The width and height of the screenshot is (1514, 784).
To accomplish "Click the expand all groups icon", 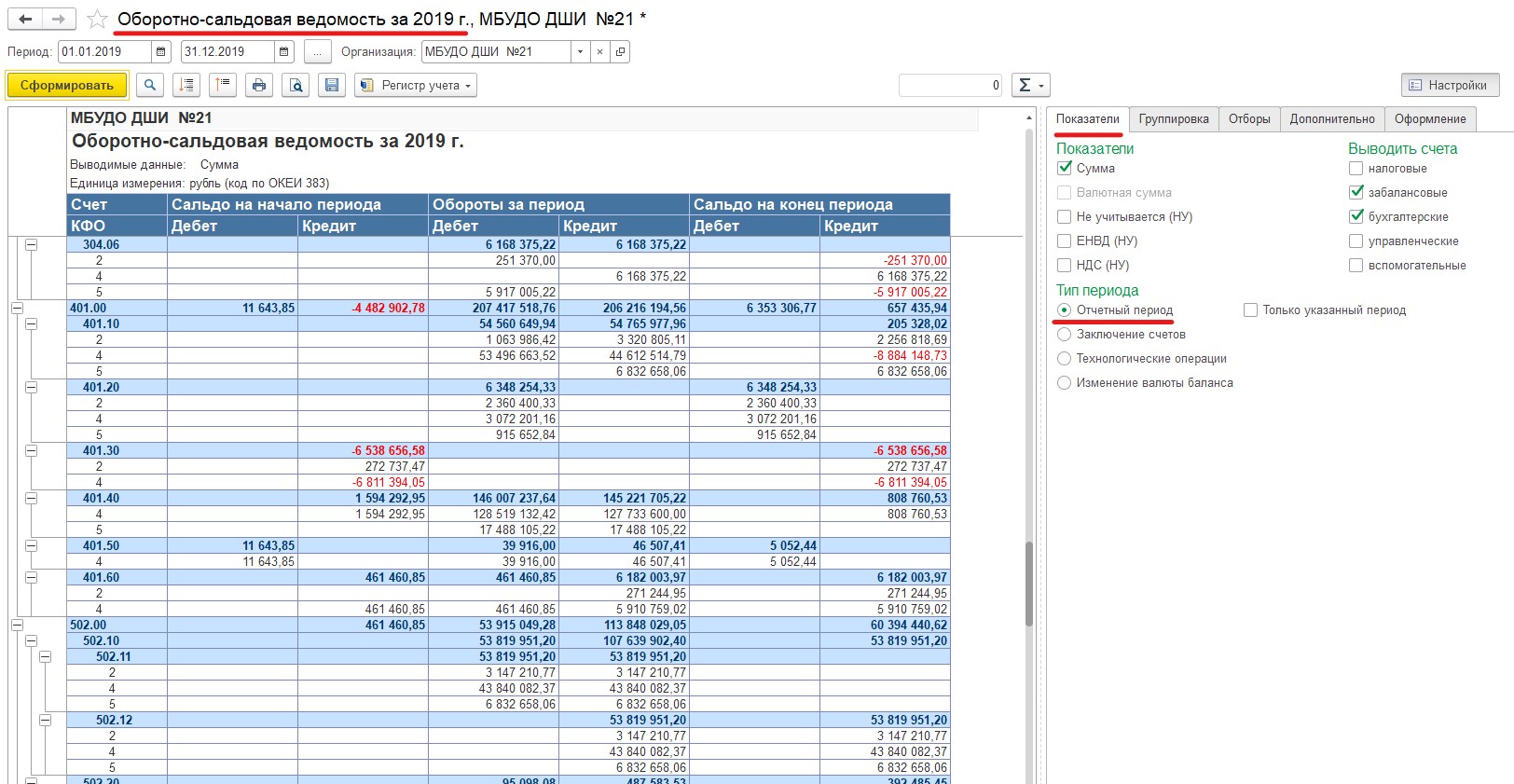I will [186, 85].
